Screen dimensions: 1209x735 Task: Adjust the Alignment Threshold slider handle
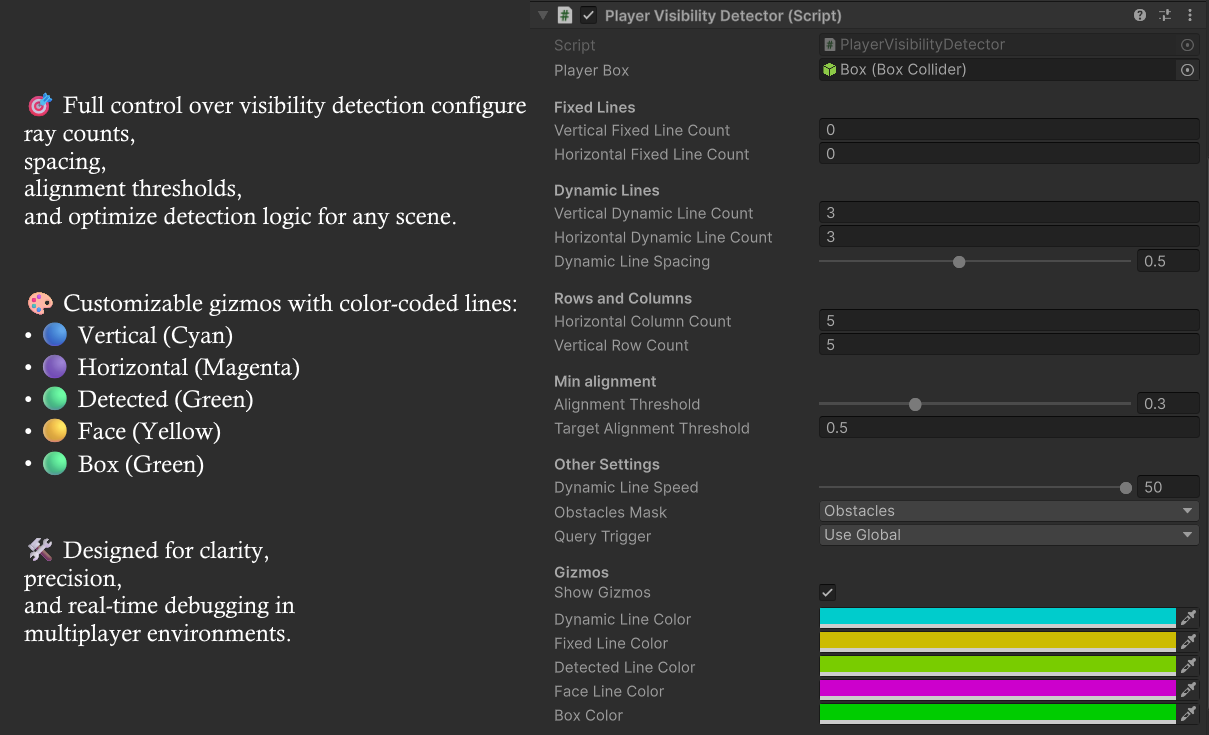(x=914, y=404)
